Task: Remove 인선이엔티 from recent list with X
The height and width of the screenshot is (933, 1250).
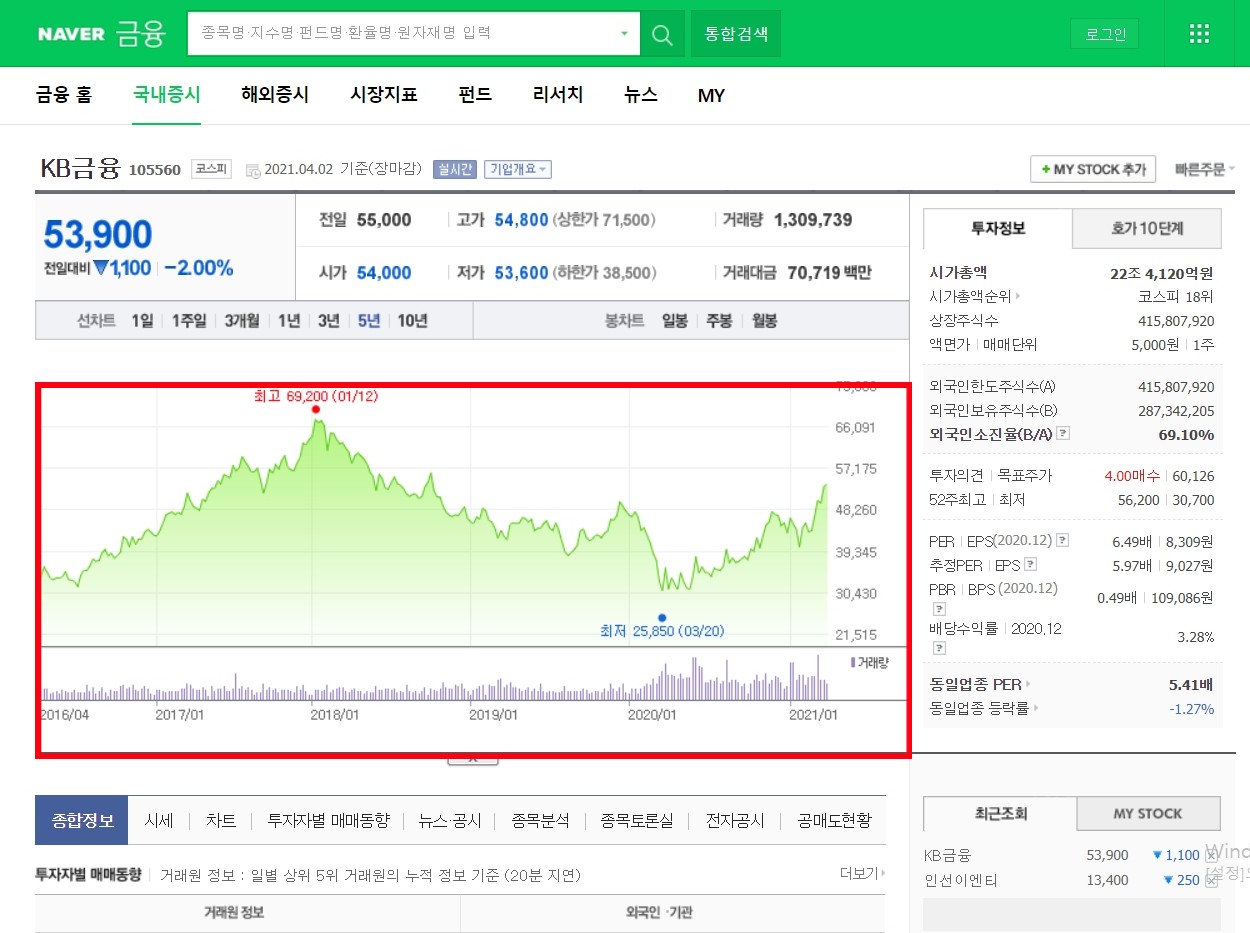Action: pos(1211,880)
